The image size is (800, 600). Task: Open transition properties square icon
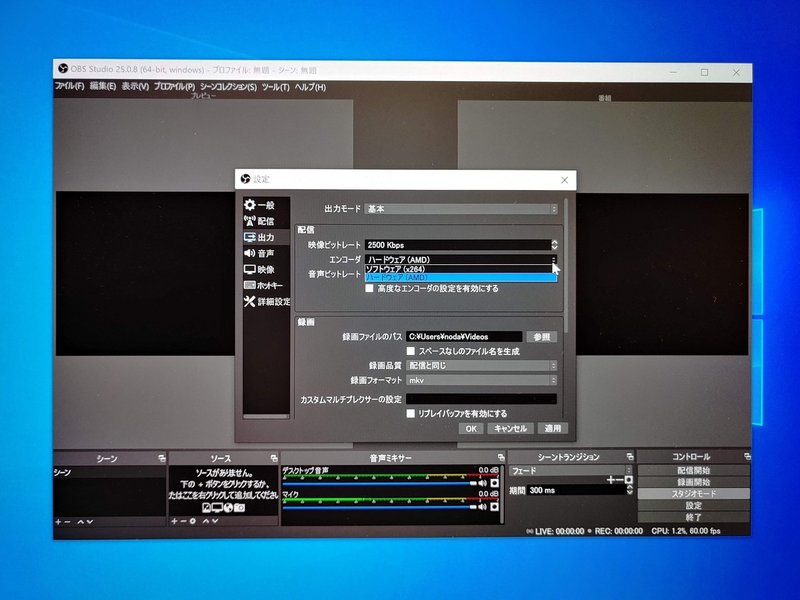coord(629,480)
